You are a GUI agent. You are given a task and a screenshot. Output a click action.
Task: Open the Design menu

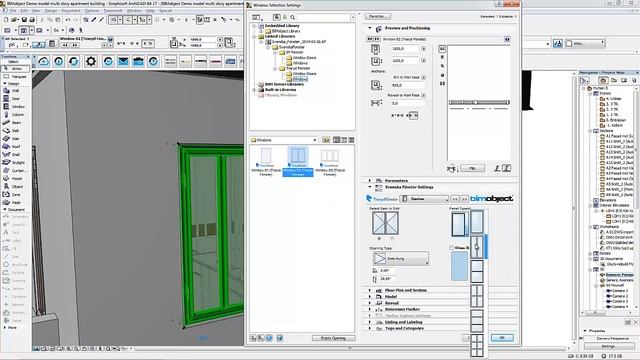pyautogui.click(x=51, y=11)
